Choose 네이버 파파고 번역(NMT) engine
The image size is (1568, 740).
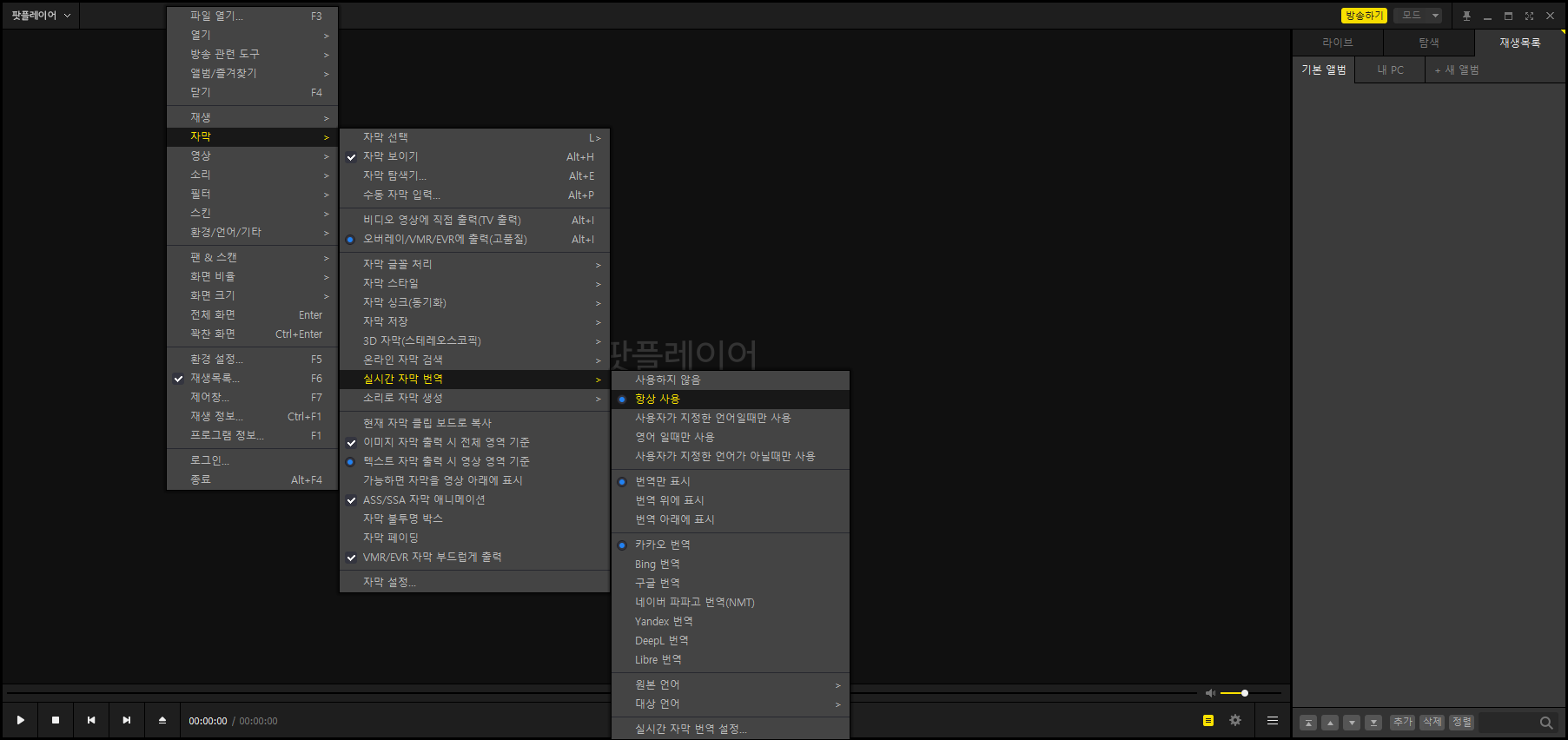731,602
